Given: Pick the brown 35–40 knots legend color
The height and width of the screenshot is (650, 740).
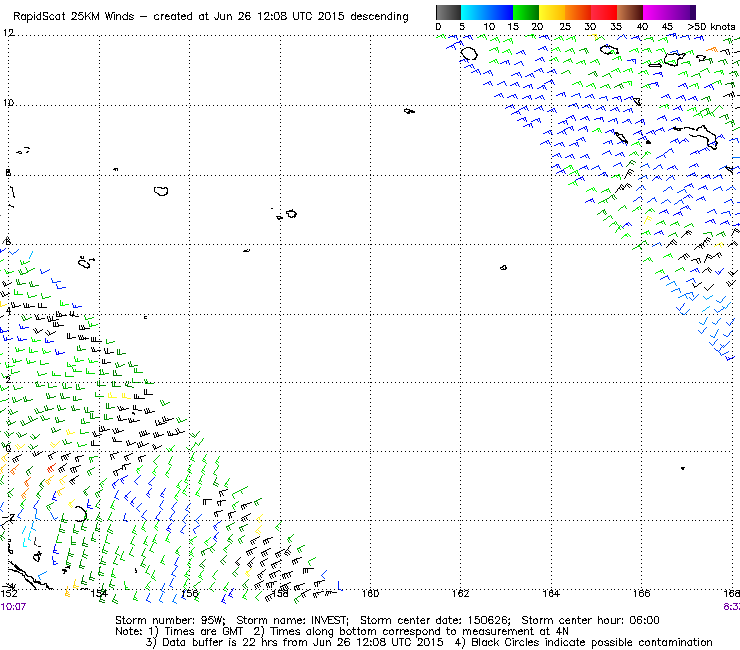Looking at the screenshot, I should coord(630,12).
